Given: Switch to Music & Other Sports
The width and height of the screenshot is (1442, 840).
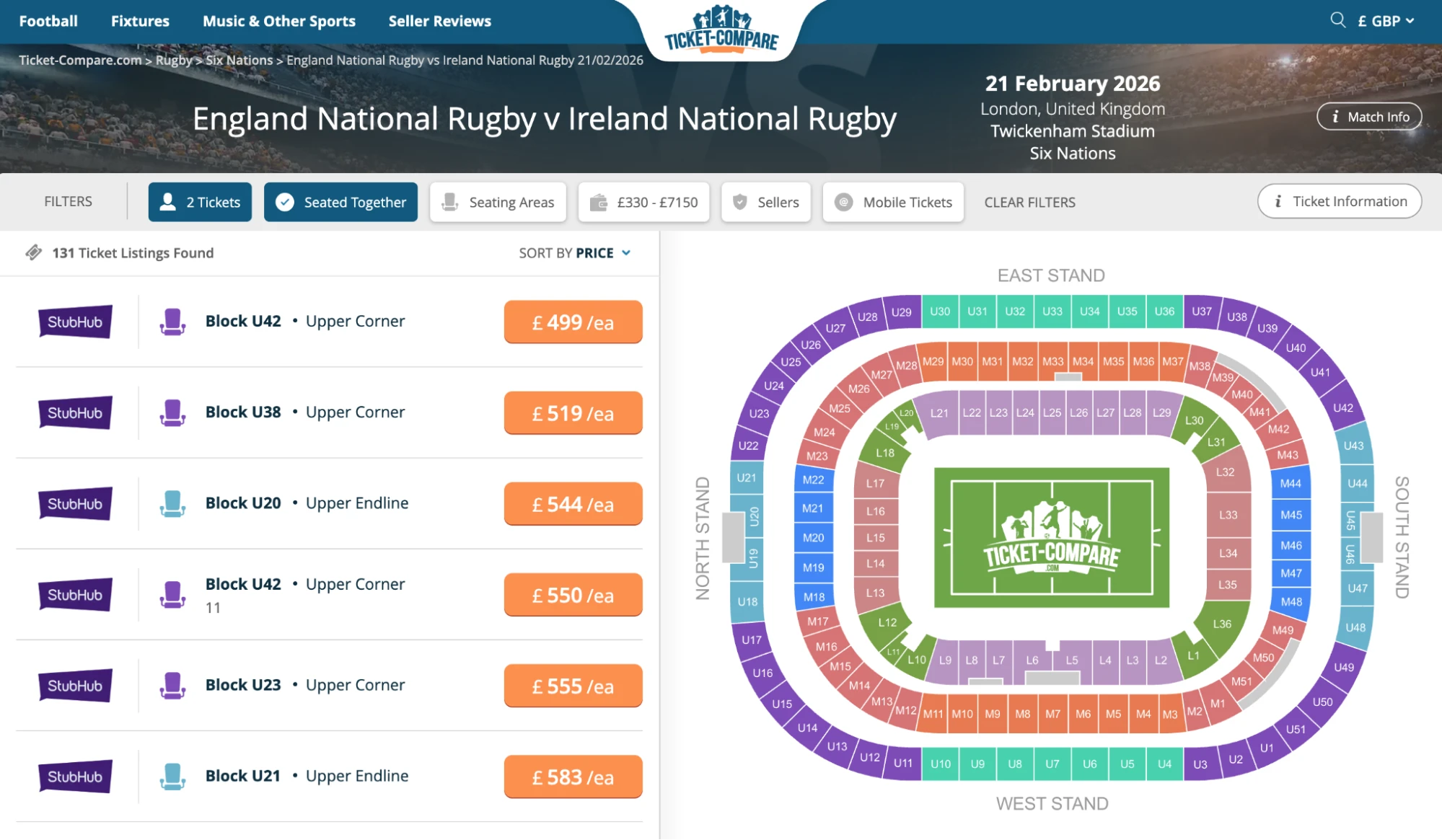Looking at the screenshot, I should coord(278,21).
